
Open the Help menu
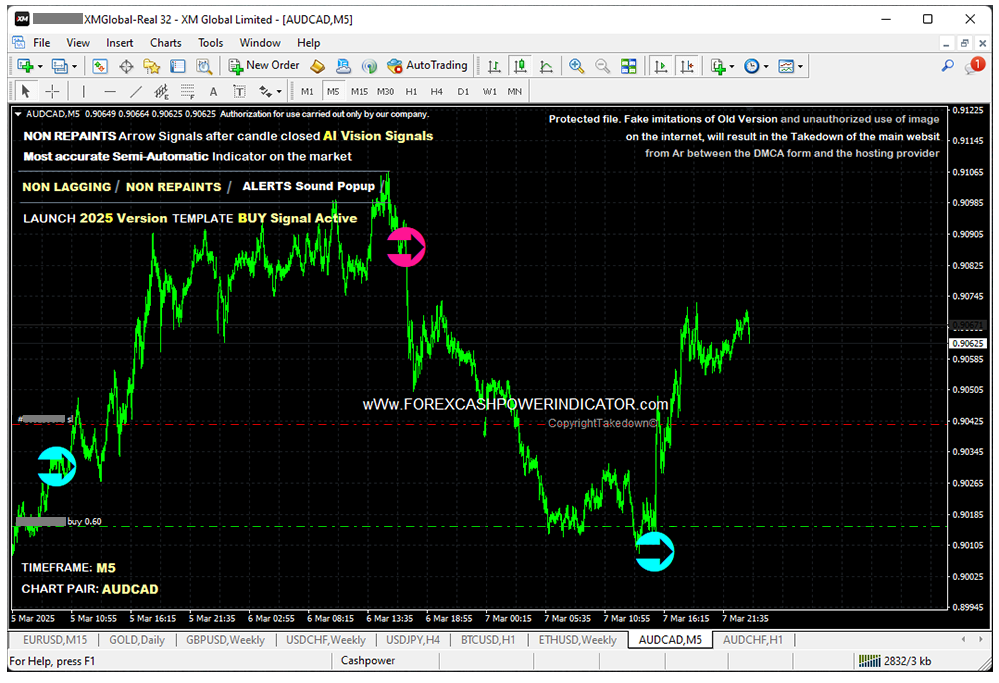(x=308, y=43)
